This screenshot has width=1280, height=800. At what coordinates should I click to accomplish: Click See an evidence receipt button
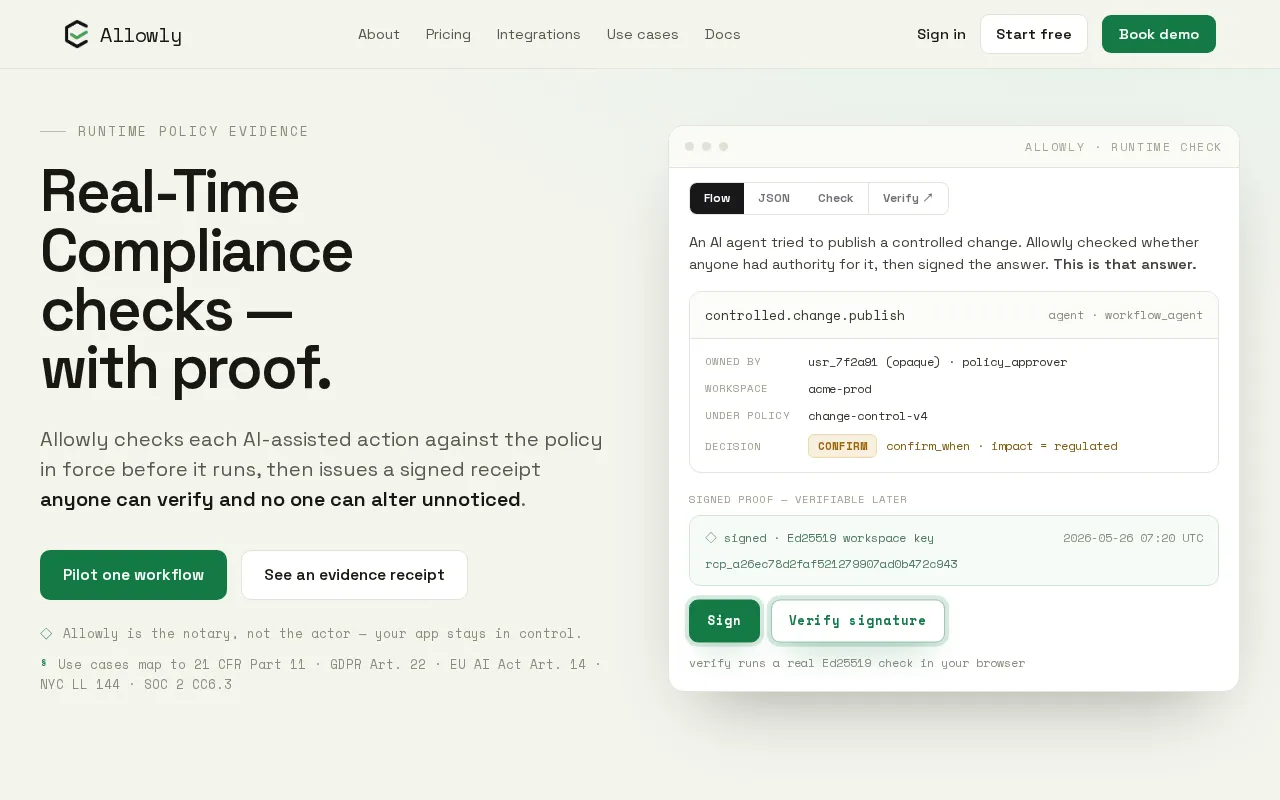(354, 575)
